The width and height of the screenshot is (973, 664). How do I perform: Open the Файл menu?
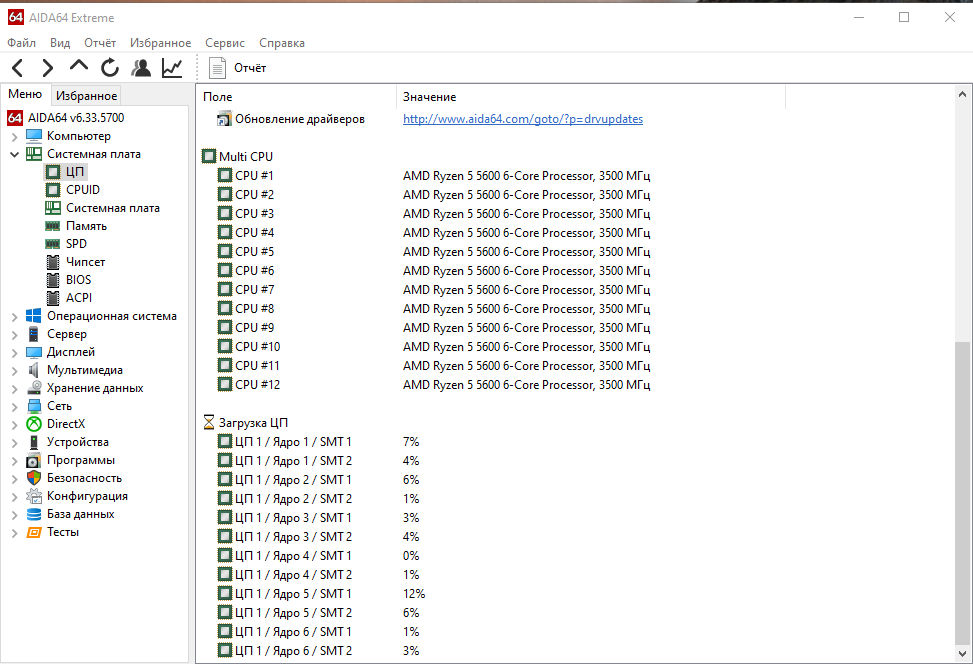(22, 43)
